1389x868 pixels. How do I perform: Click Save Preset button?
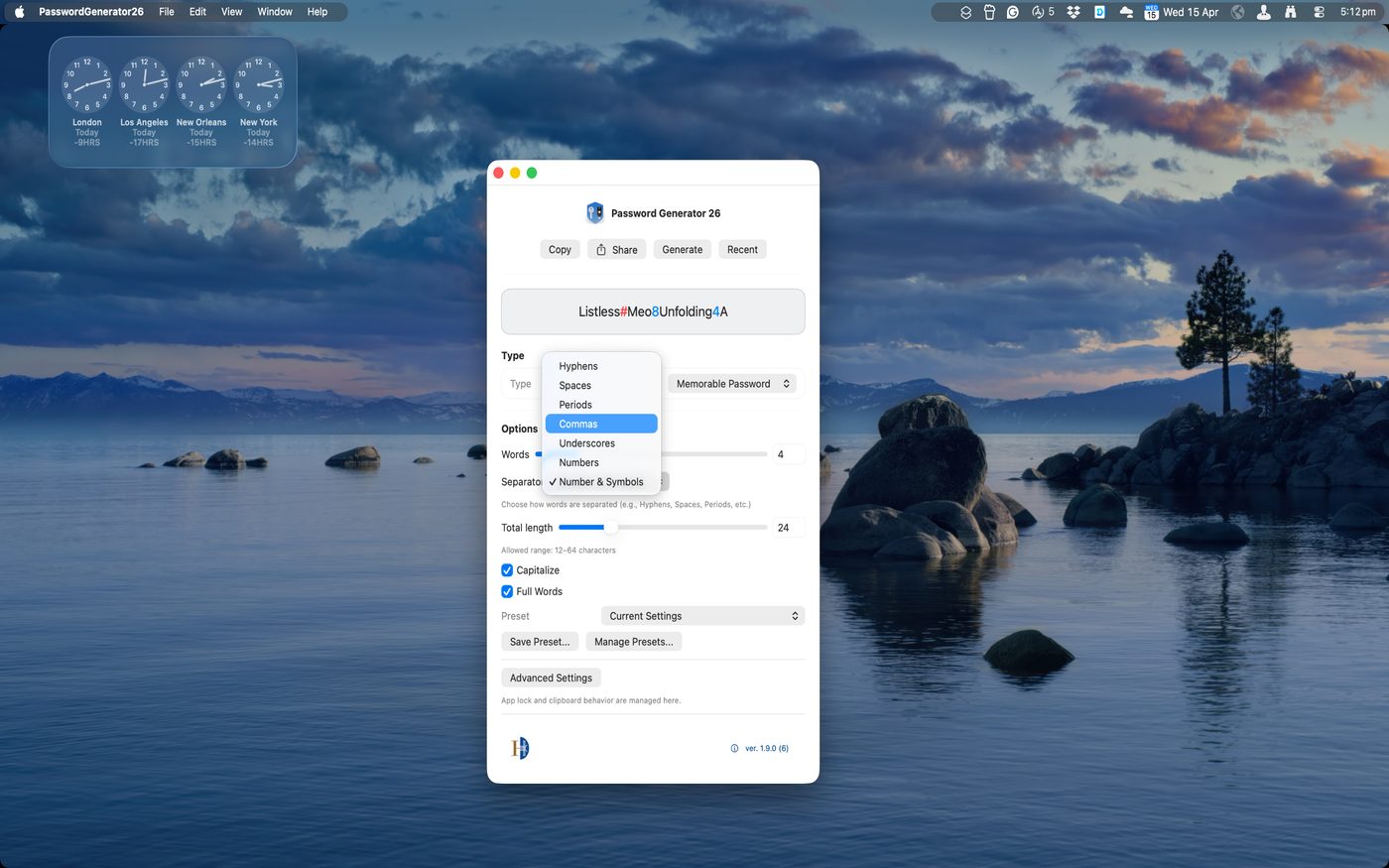coord(540,642)
